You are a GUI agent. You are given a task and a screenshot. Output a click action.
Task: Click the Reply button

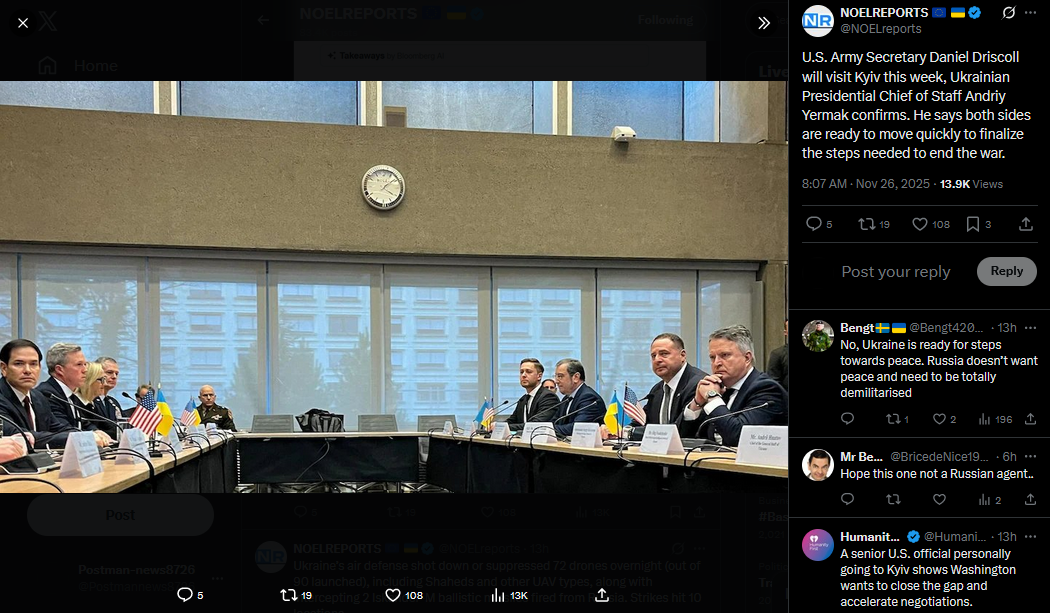click(1006, 271)
